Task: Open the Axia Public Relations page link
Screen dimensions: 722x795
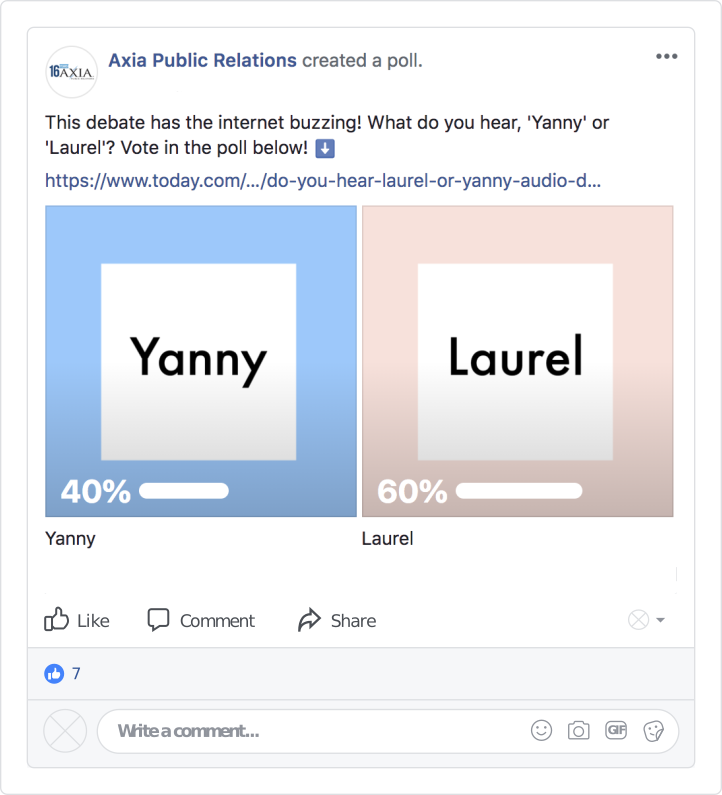Action: [202, 60]
